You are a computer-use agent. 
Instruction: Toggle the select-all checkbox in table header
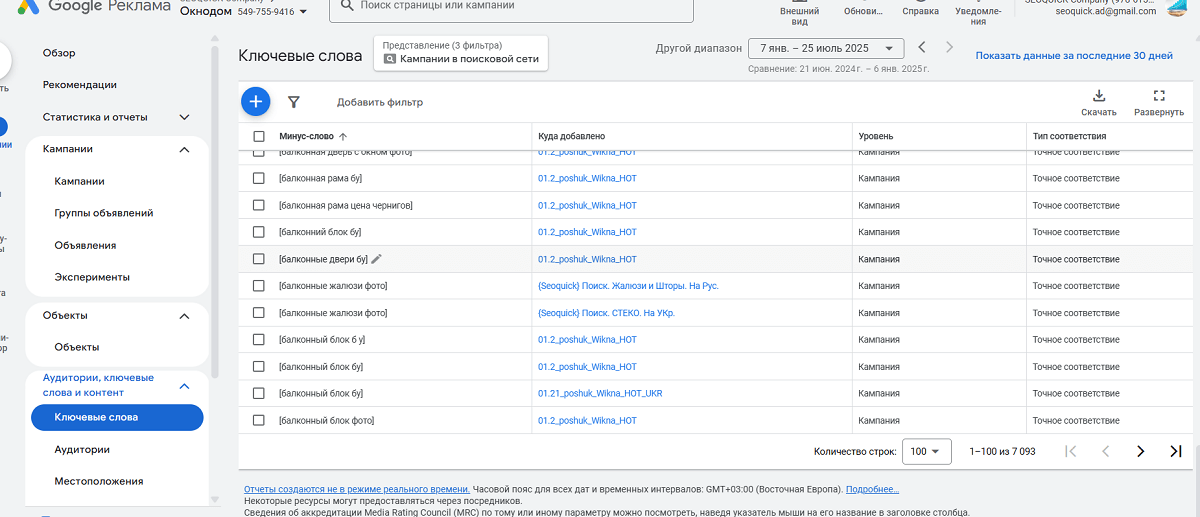pyautogui.click(x=259, y=136)
